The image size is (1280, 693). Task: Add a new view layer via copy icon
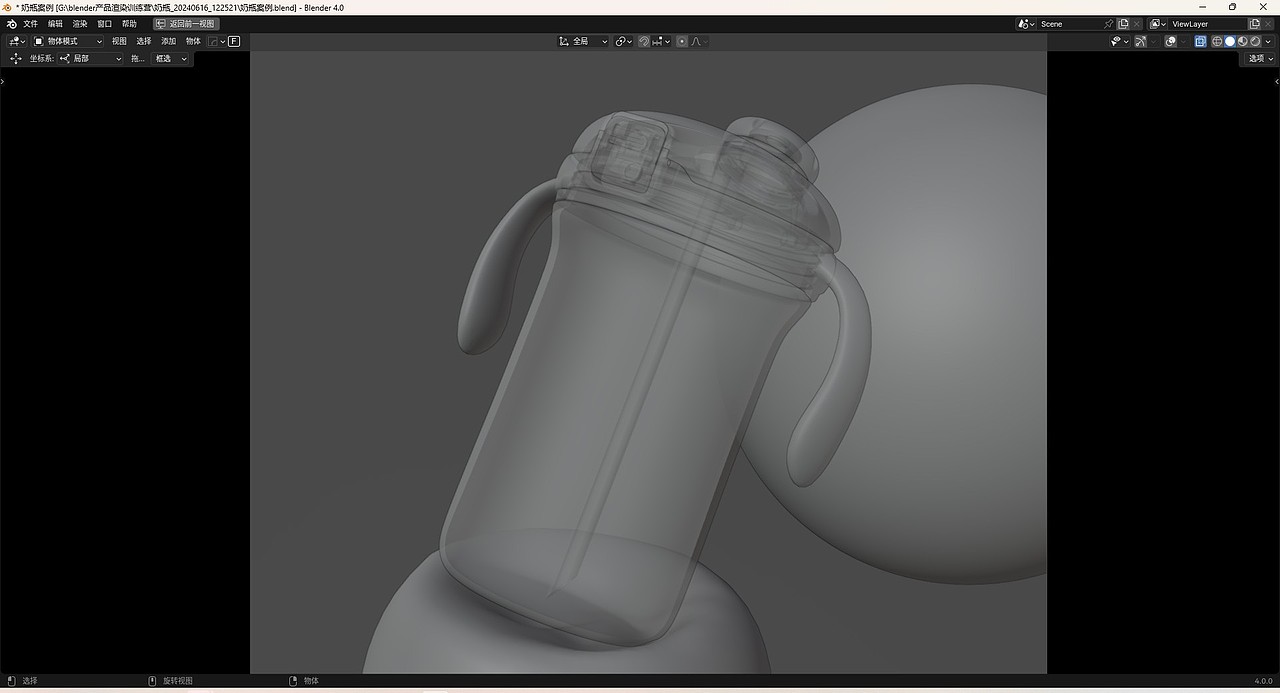tap(1254, 24)
